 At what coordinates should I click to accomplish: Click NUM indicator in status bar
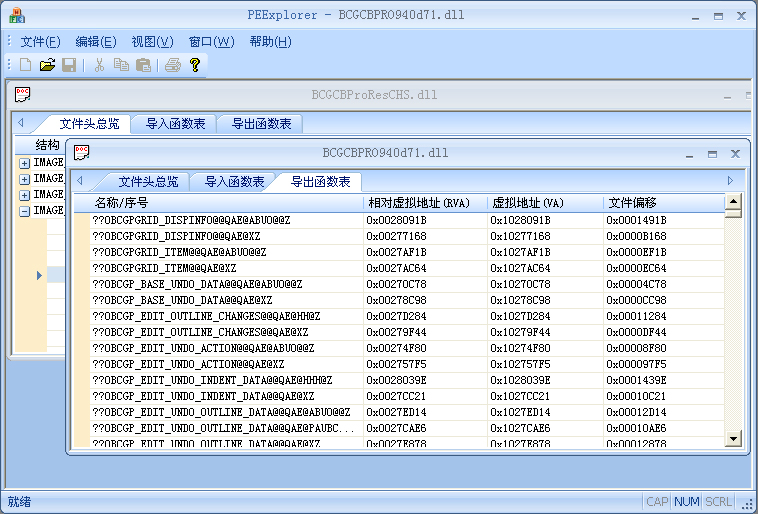686,502
